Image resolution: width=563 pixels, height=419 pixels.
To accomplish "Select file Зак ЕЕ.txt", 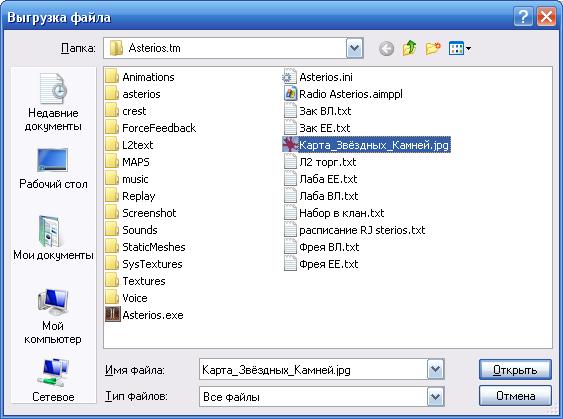I will pyautogui.click(x=317, y=128).
